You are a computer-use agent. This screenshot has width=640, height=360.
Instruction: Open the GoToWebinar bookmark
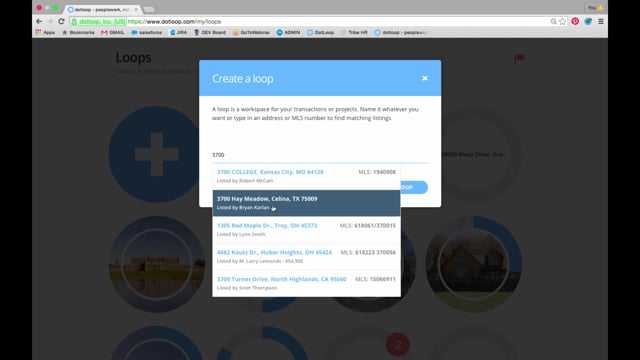coord(251,32)
